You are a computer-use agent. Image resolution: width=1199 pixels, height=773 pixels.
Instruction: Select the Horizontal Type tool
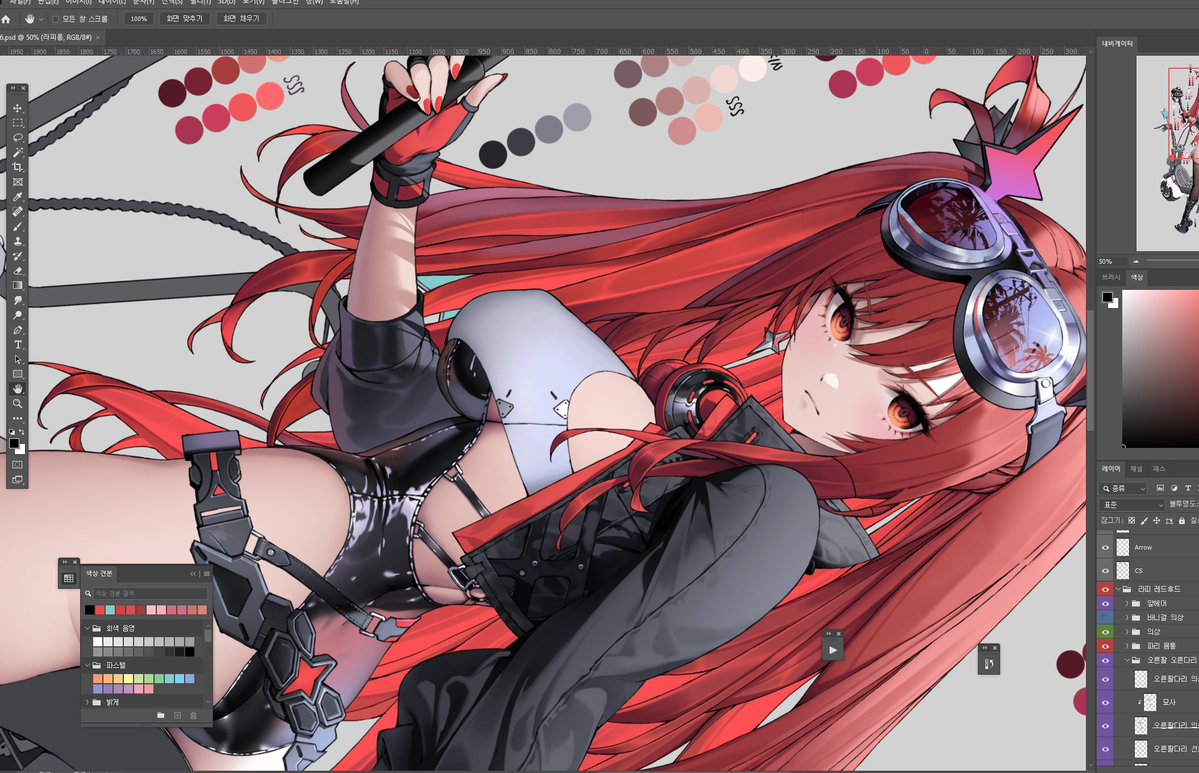(18, 345)
